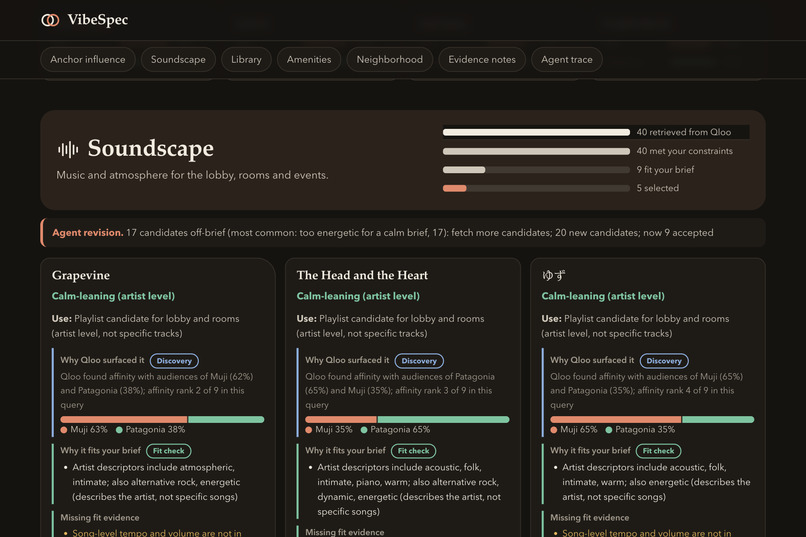Click the 9 fit your brief bar

536,170
